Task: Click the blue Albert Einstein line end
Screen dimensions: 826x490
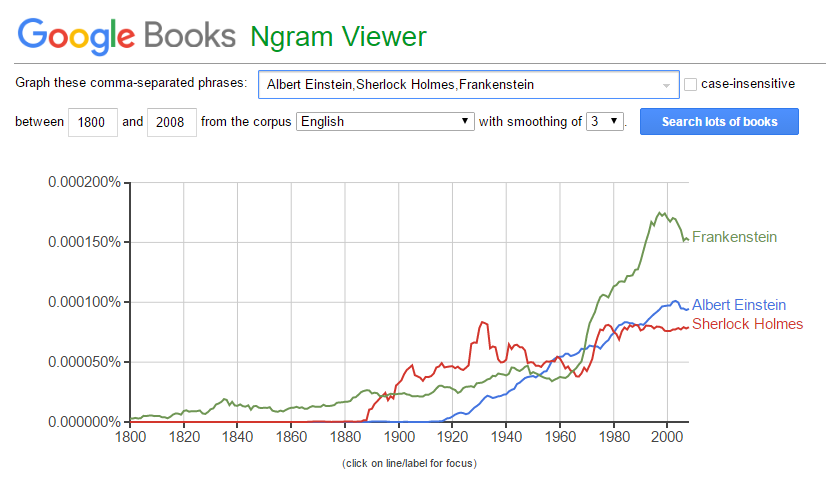Action: click(686, 309)
